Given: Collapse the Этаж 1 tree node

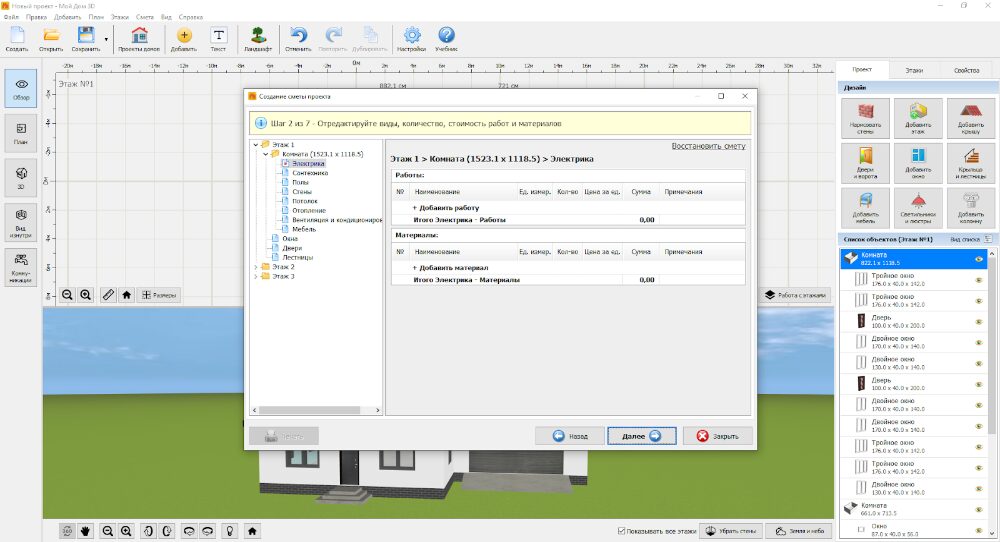Looking at the screenshot, I should (256, 145).
